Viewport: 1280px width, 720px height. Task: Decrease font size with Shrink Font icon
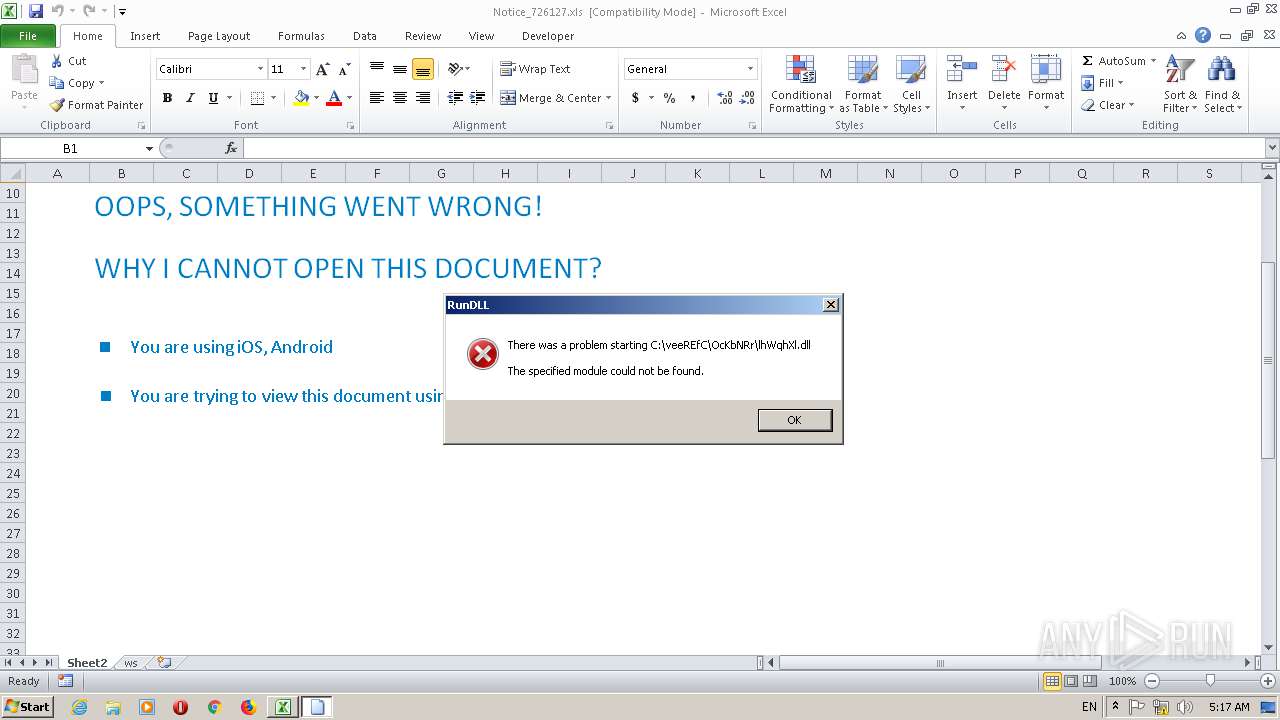click(344, 69)
